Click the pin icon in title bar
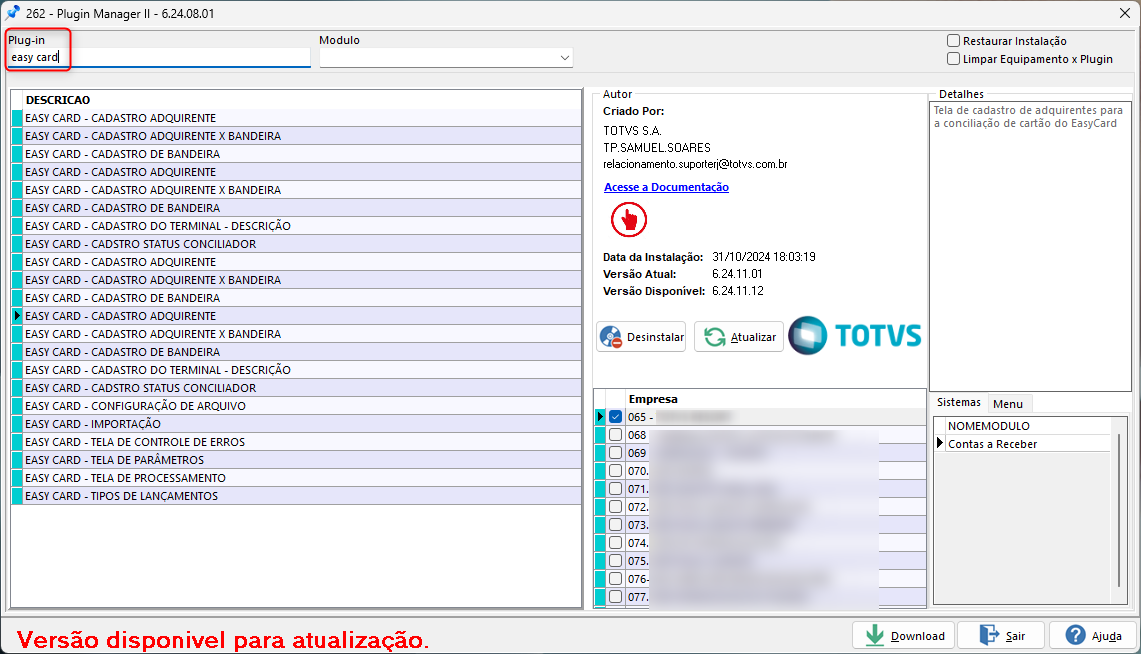The width and height of the screenshot is (1141, 654). click(12, 13)
